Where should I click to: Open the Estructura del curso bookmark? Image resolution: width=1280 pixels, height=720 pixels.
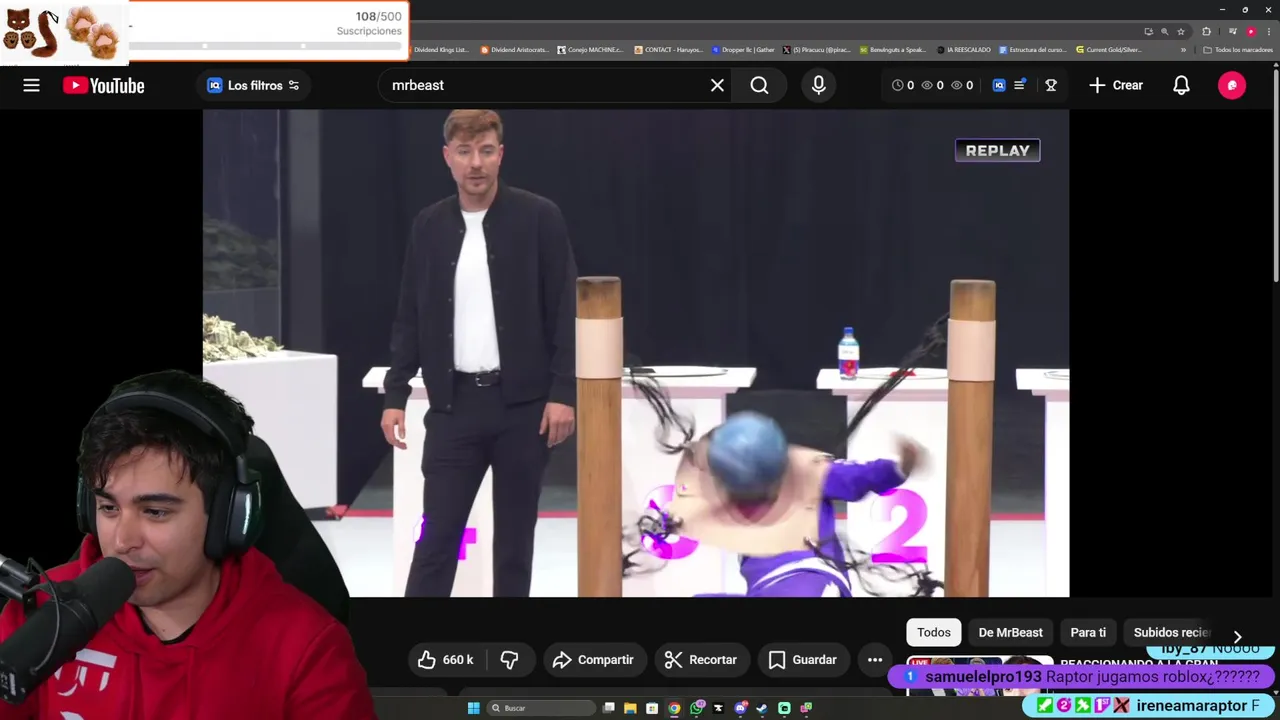point(1033,49)
